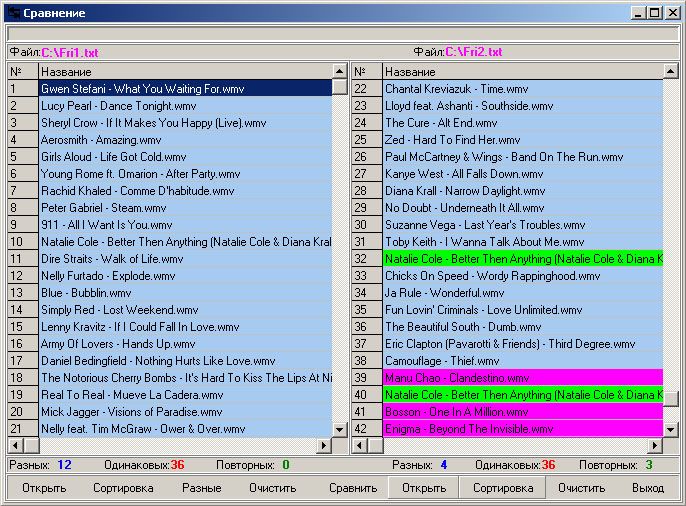
Task: Select row 911 - All I Want Is You.wmv
Action: [x=186, y=225]
